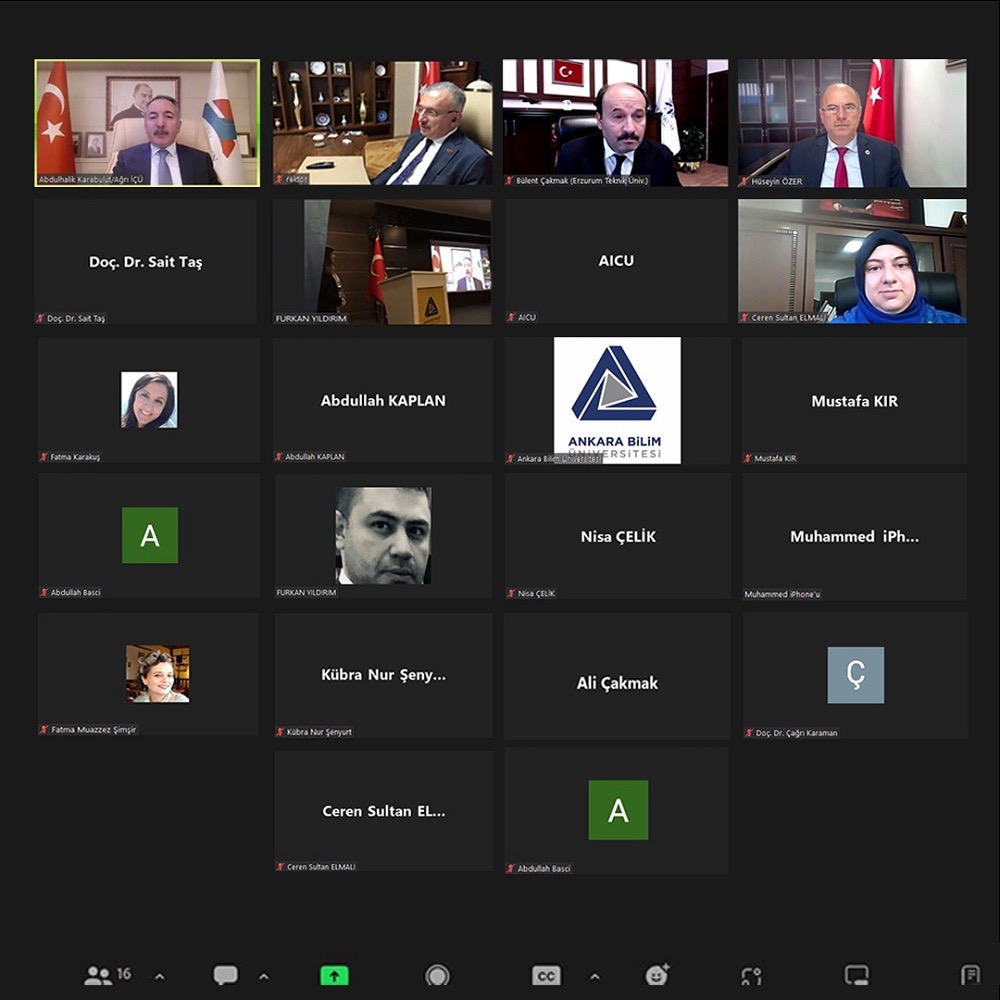Expand the chevron next to Participants
This screenshot has height=1000, width=1000.
tap(159, 976)
